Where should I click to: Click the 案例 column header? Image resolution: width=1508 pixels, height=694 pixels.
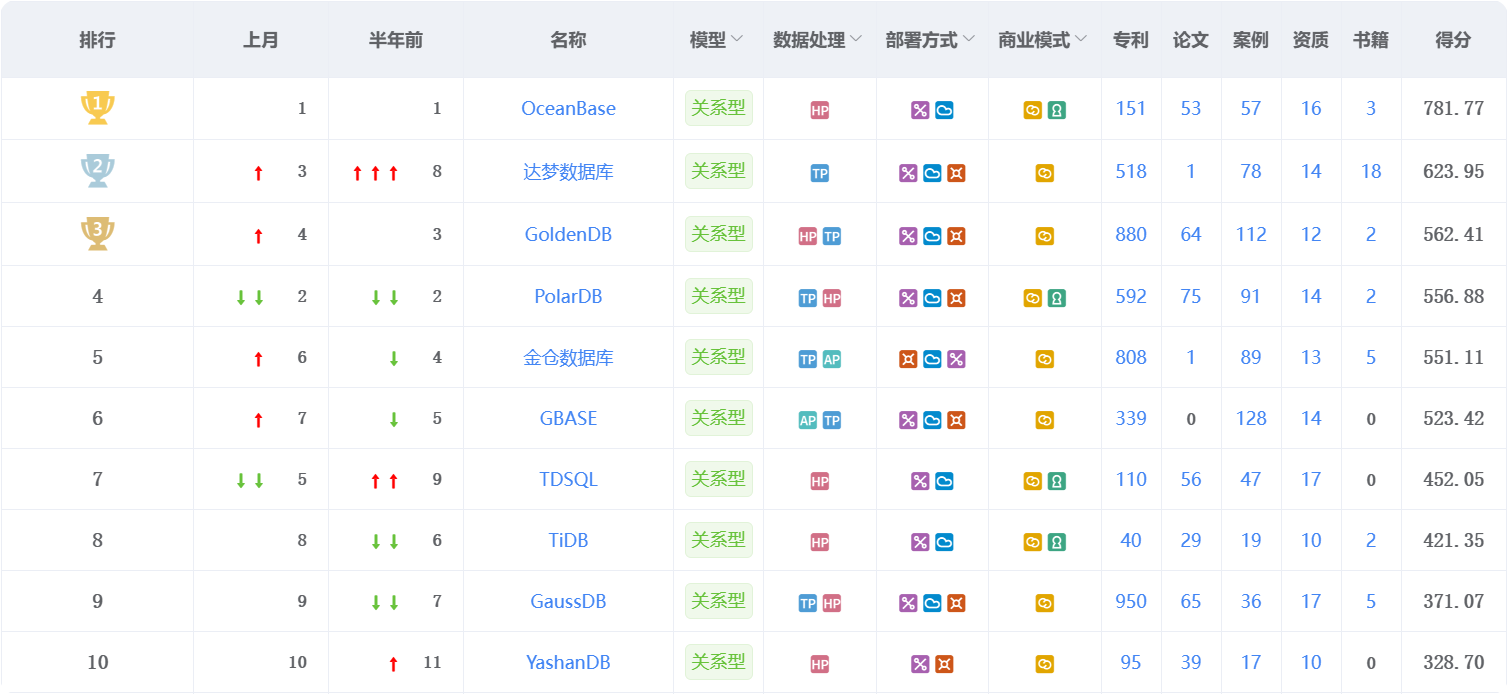click(x=1251, y=40)
